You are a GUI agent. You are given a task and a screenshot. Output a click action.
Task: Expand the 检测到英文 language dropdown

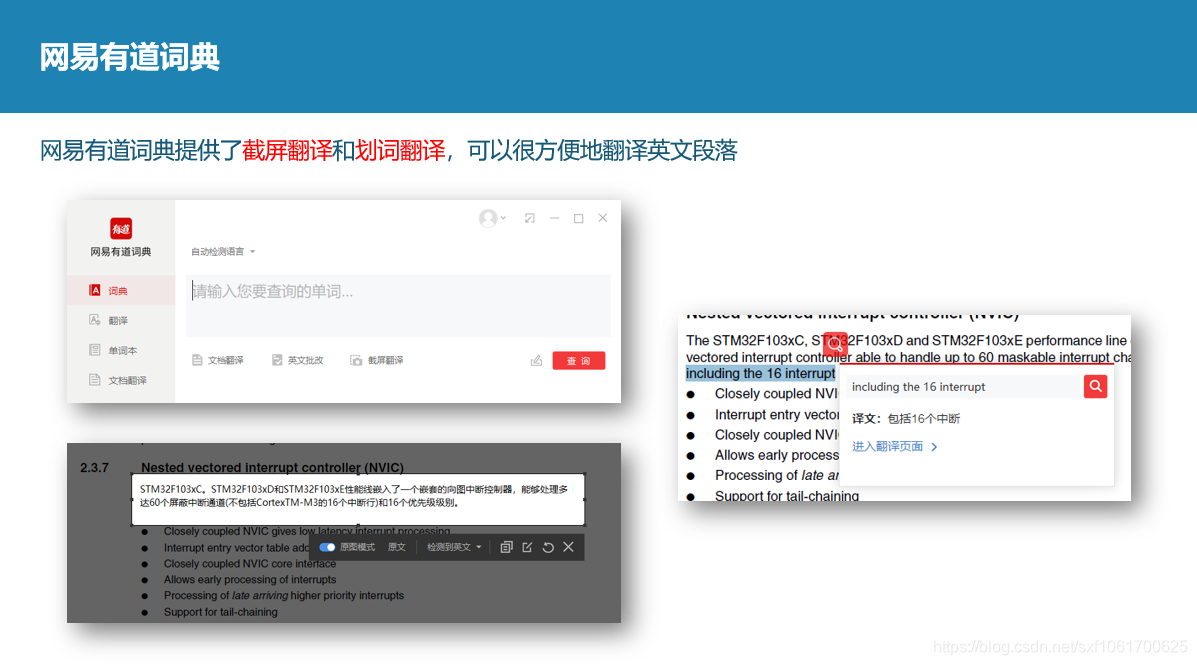[x=454, y=547]
